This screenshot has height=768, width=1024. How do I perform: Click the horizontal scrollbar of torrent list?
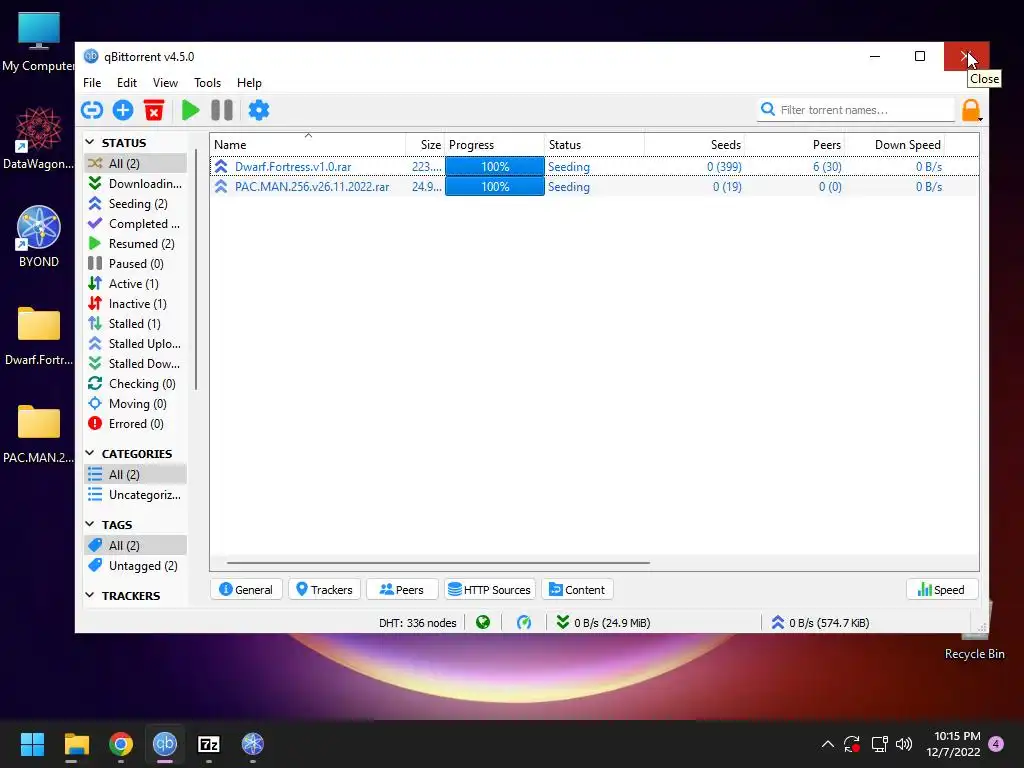438,562
